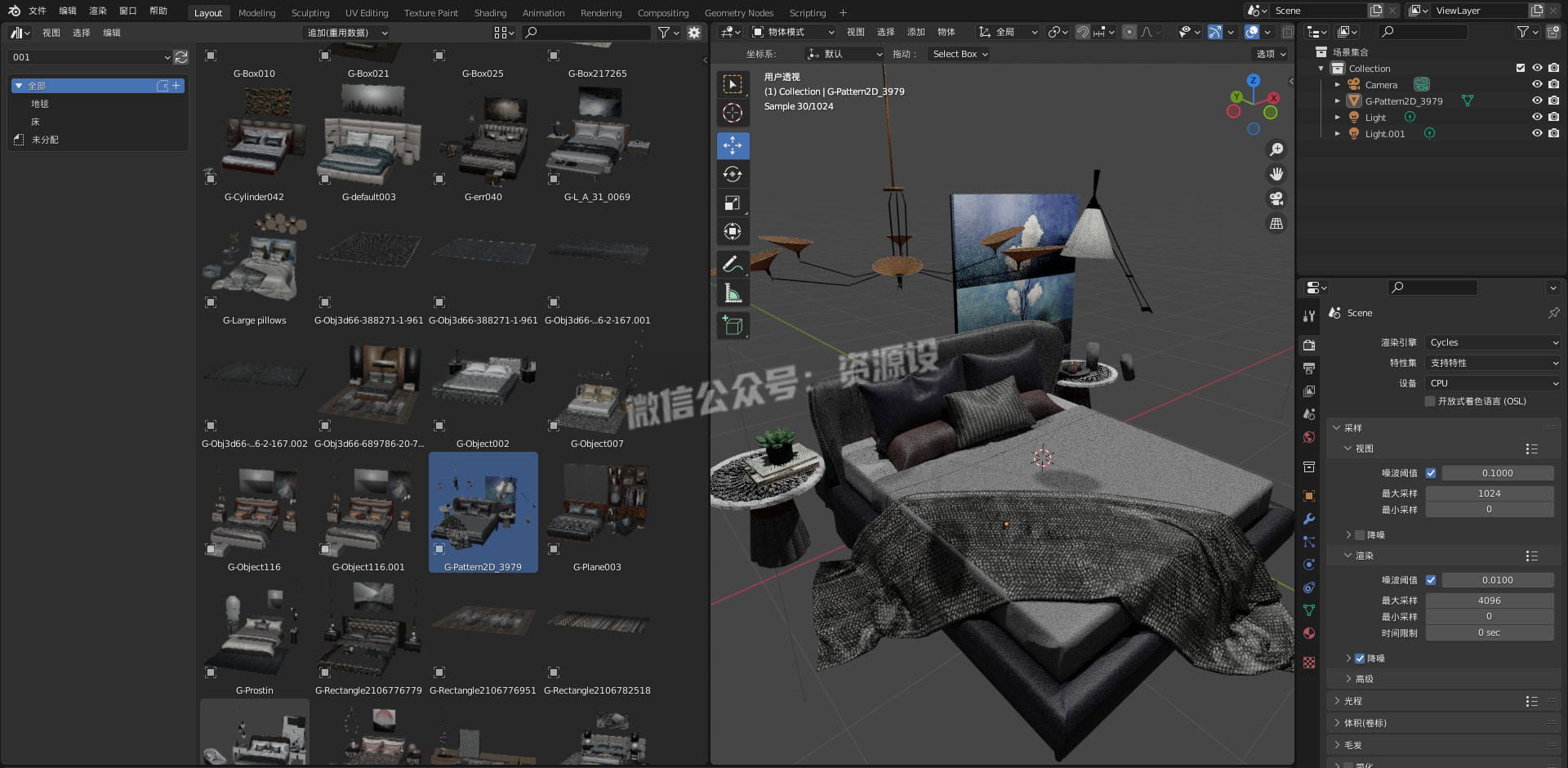Click the viewport zoom magnifier icon
This screenshot has height=768, width=1568.
pos(1276,150)
